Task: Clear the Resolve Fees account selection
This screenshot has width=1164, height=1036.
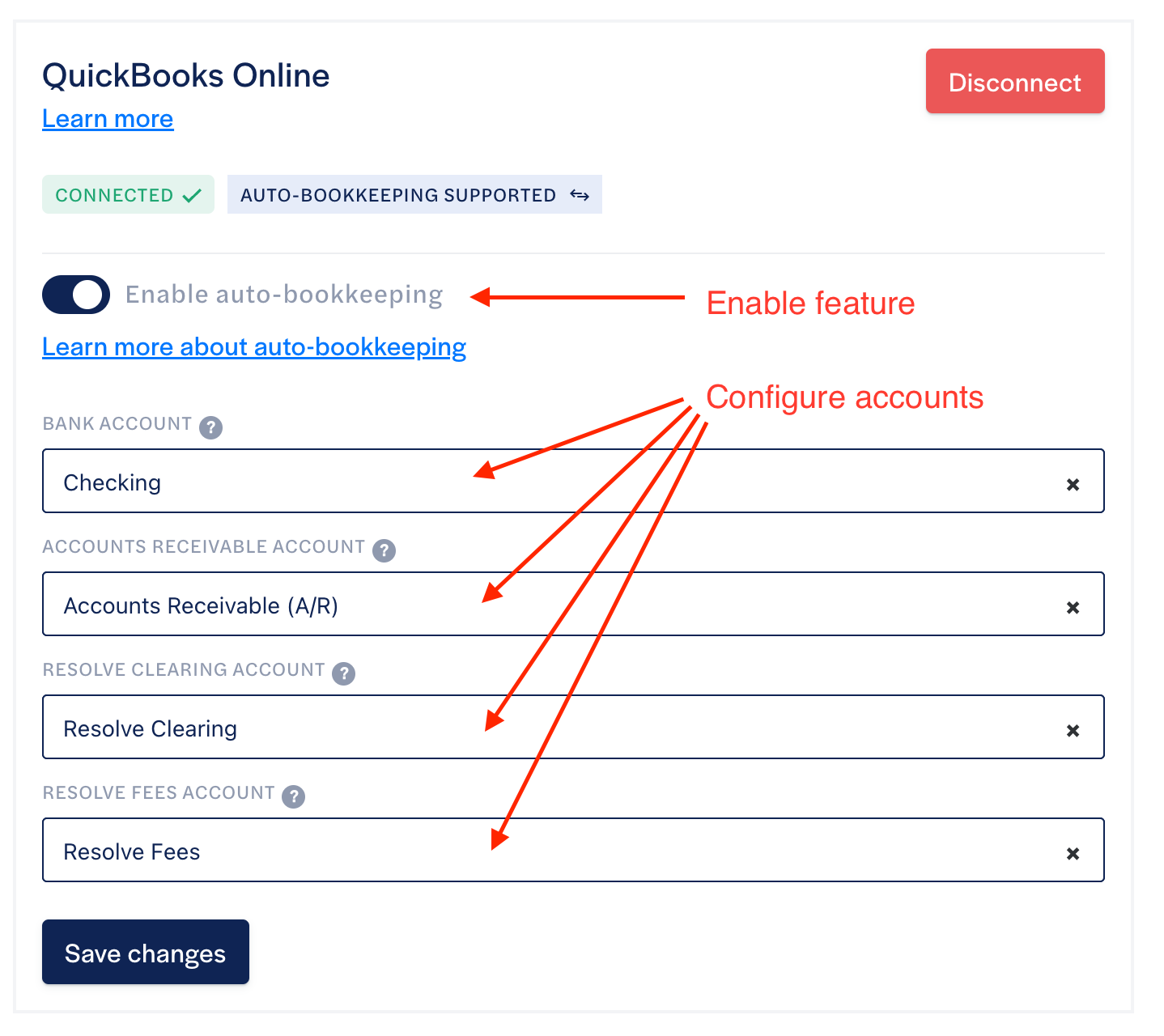Action: click(x=1073, y=854)
